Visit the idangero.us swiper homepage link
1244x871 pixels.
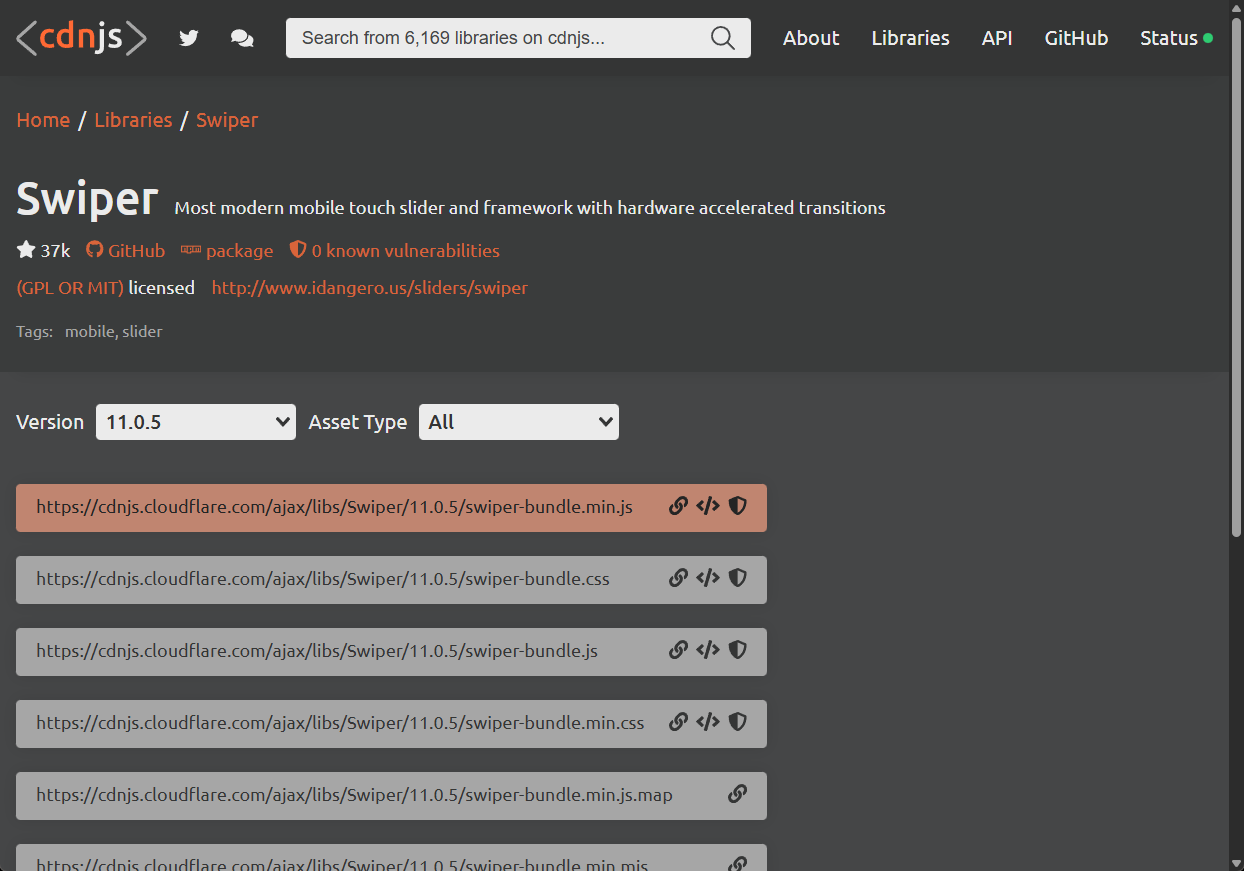pos(369,288)
